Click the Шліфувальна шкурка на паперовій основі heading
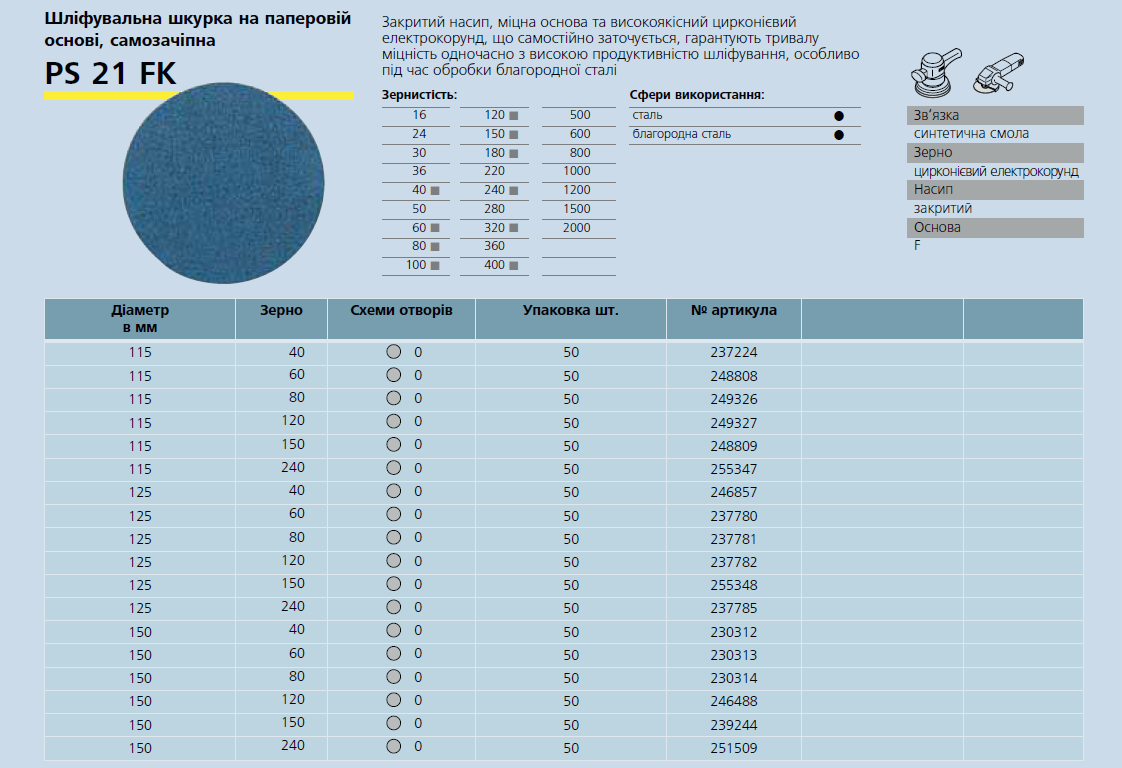The width and height of the screenshot is (1122, 768). [x=197, y=29]
